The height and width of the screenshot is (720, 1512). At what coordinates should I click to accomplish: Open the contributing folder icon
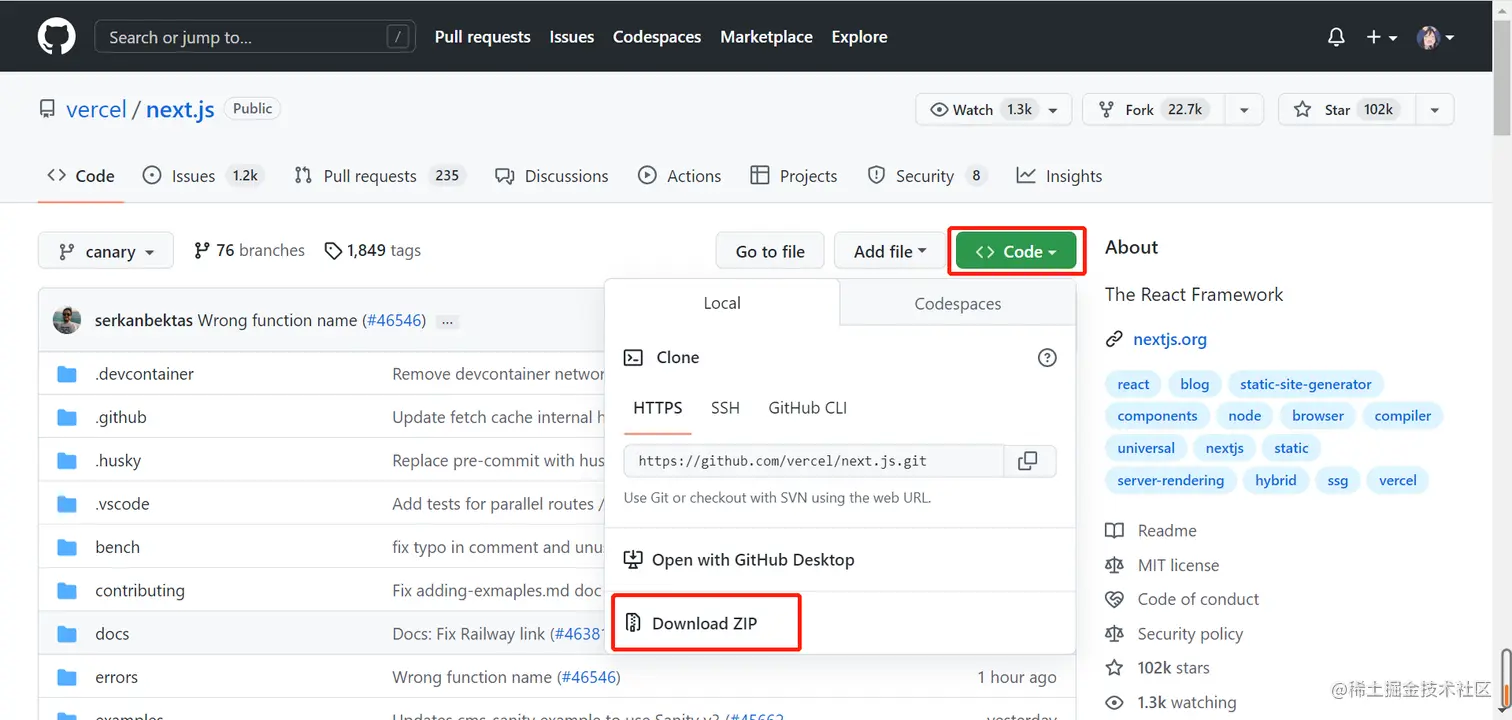[67, 591]
